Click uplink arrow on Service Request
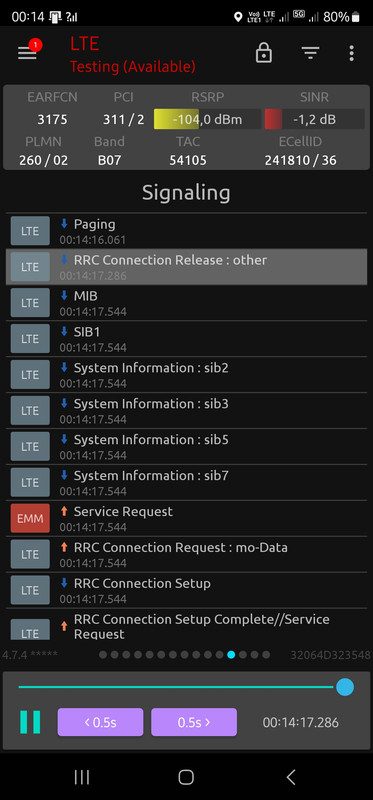373x800 pixels. 64,511
